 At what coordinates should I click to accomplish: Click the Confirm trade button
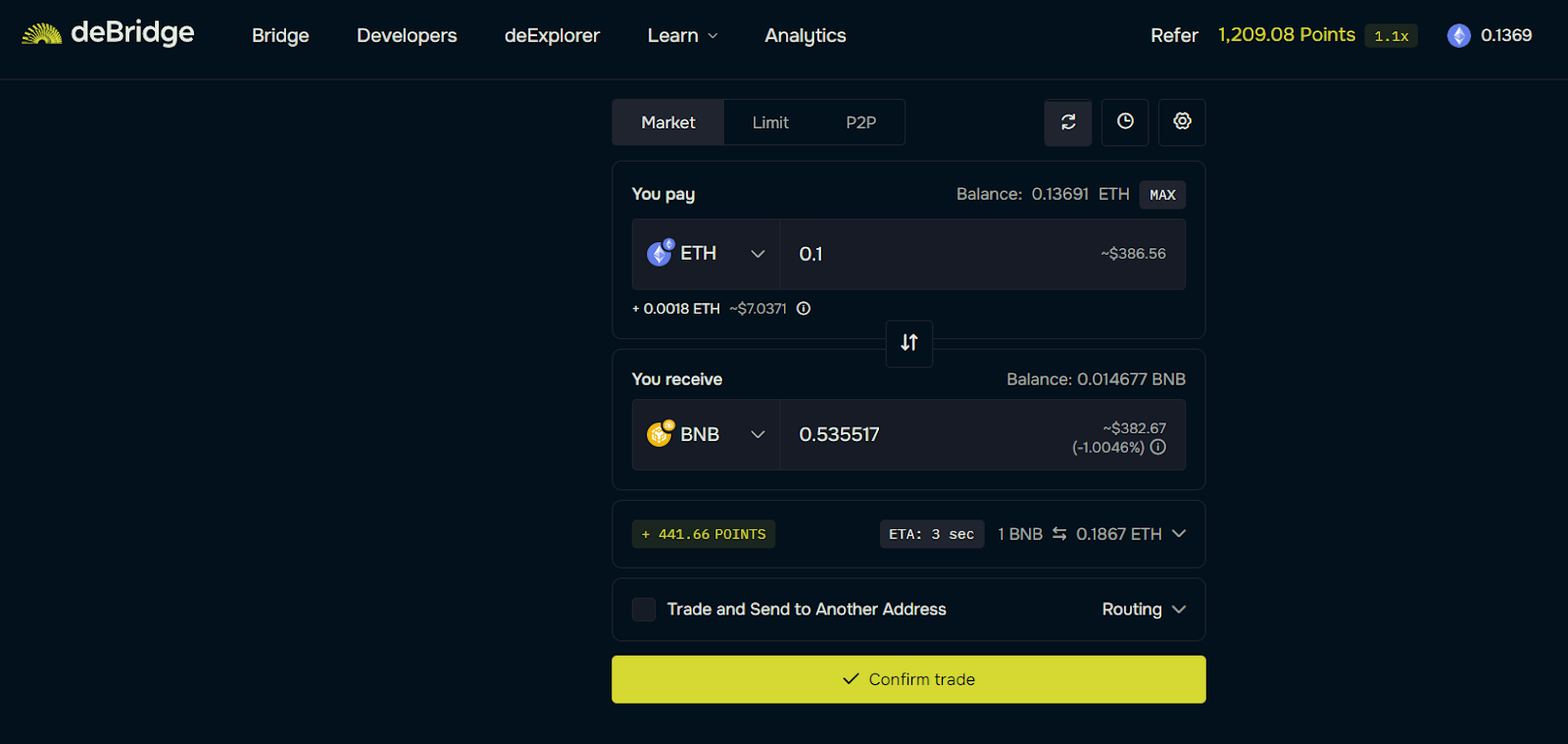click(908, 679)
